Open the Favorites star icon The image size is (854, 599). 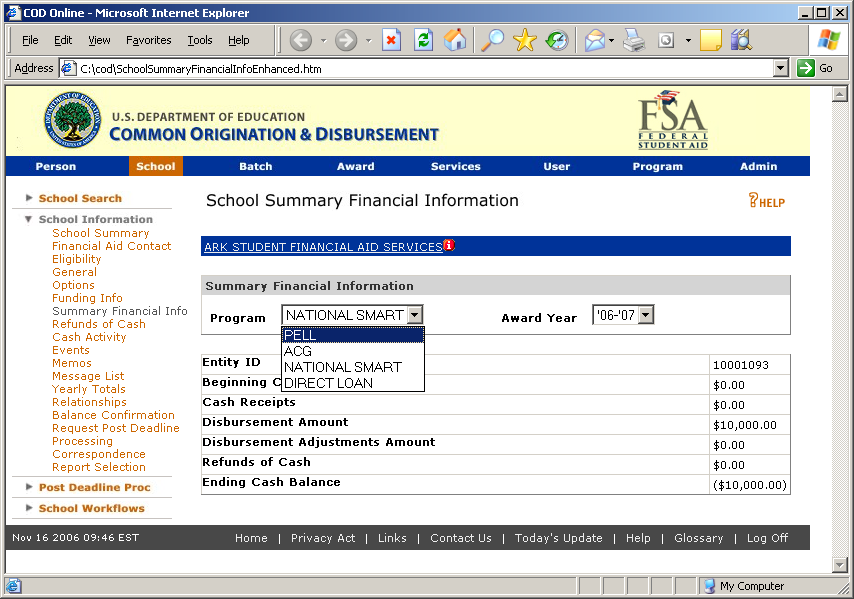525,40
